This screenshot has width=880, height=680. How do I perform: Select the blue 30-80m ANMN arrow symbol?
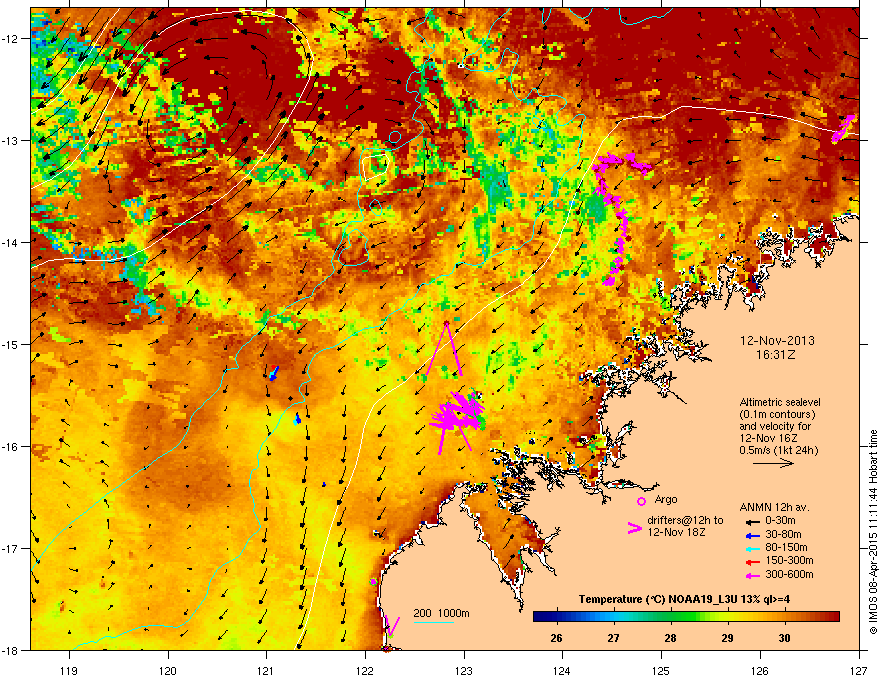coord(752,535)
